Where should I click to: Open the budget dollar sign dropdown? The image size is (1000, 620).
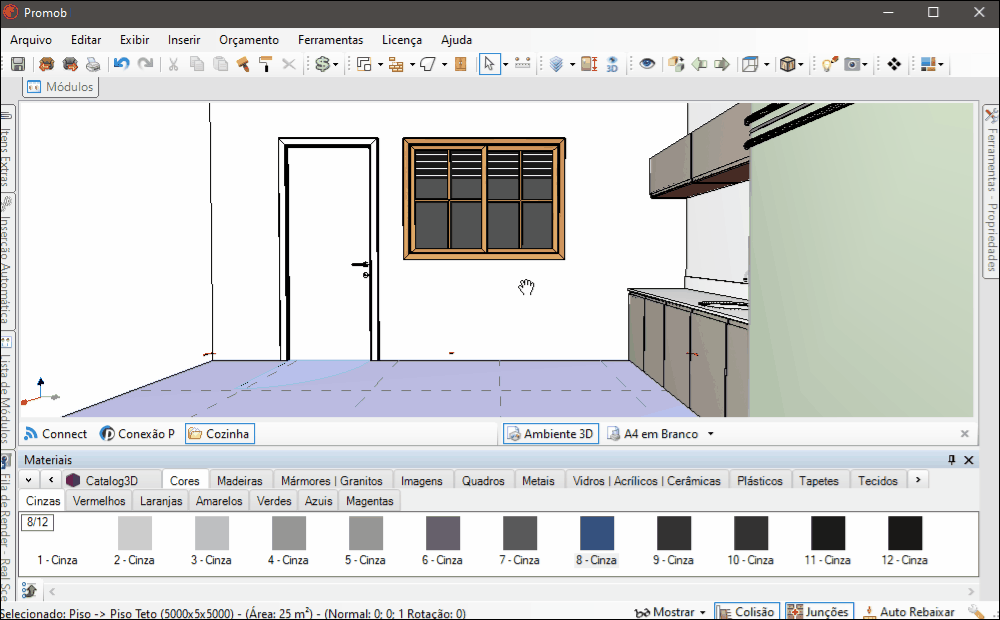[x=336, y=64]
